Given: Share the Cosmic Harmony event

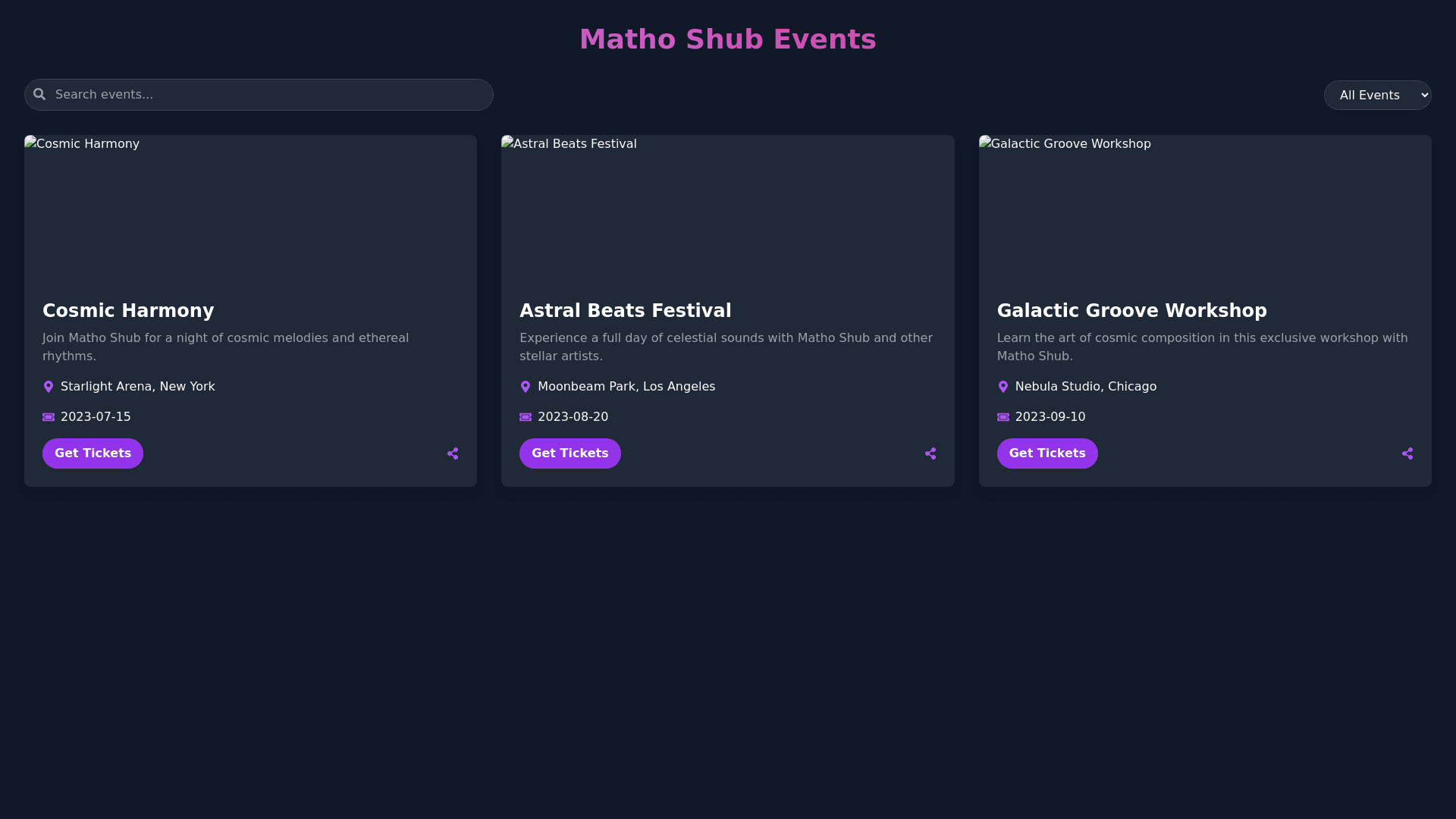Looking at the screenshot, I should click(x=453, y=453).
